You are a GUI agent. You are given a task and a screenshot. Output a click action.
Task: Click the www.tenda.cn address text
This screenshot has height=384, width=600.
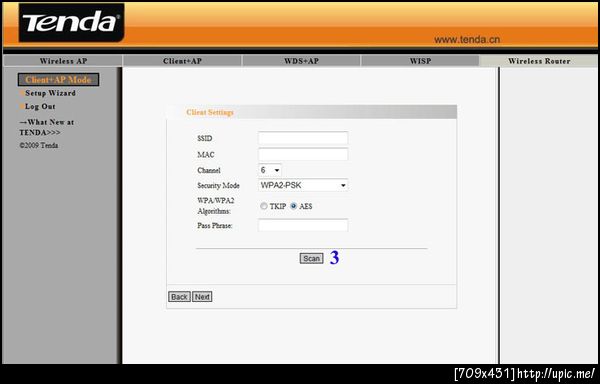point(467,39)
